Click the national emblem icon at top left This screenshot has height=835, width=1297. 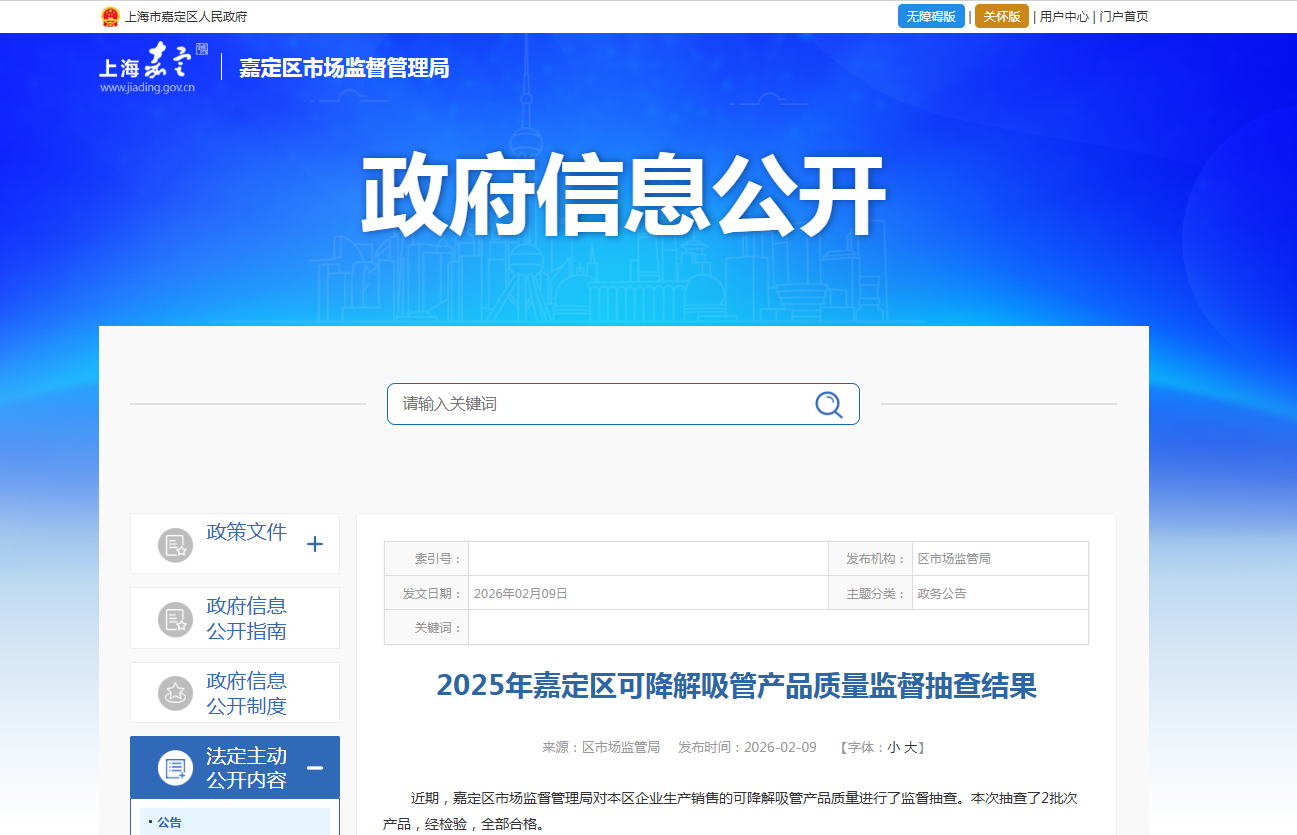pyautogui.click(x=110, y=16)
